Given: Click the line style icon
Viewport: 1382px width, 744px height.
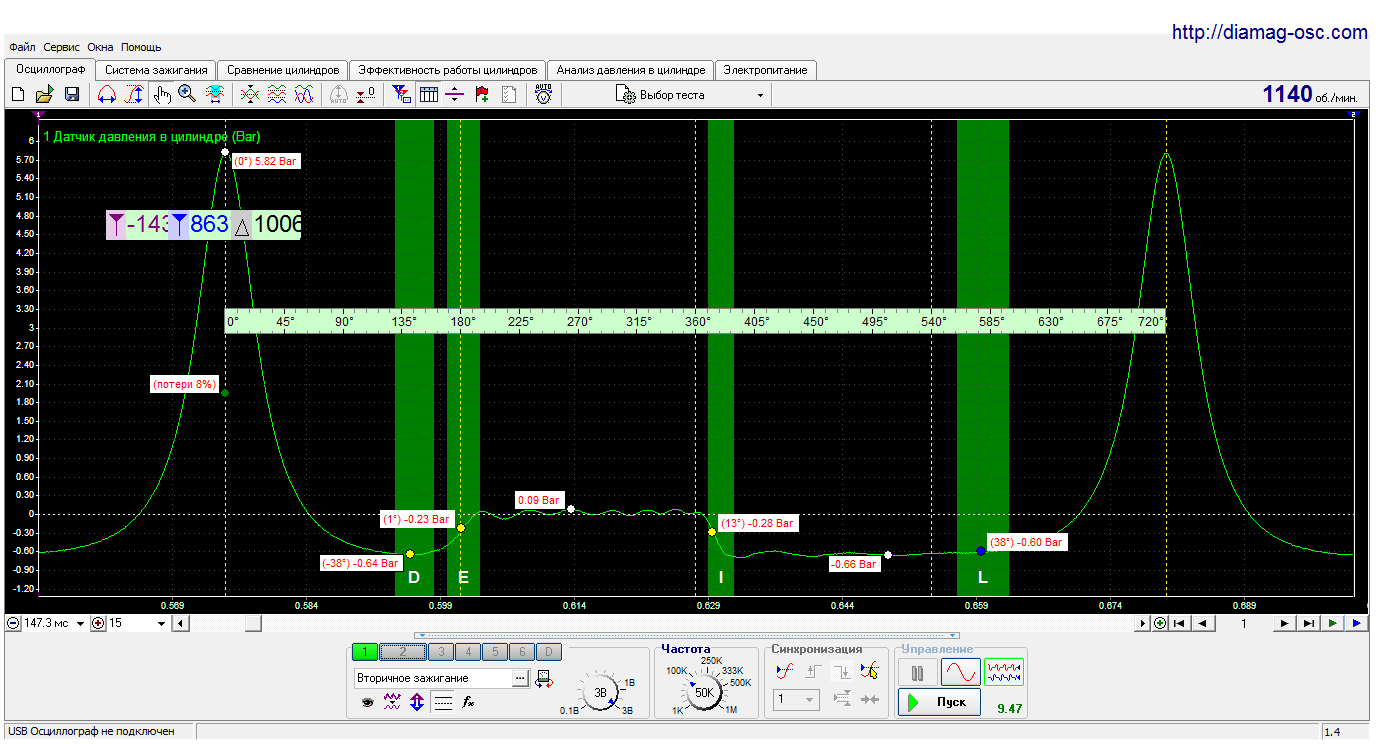Looking at the screenshot, I should (x=443, y=703).
